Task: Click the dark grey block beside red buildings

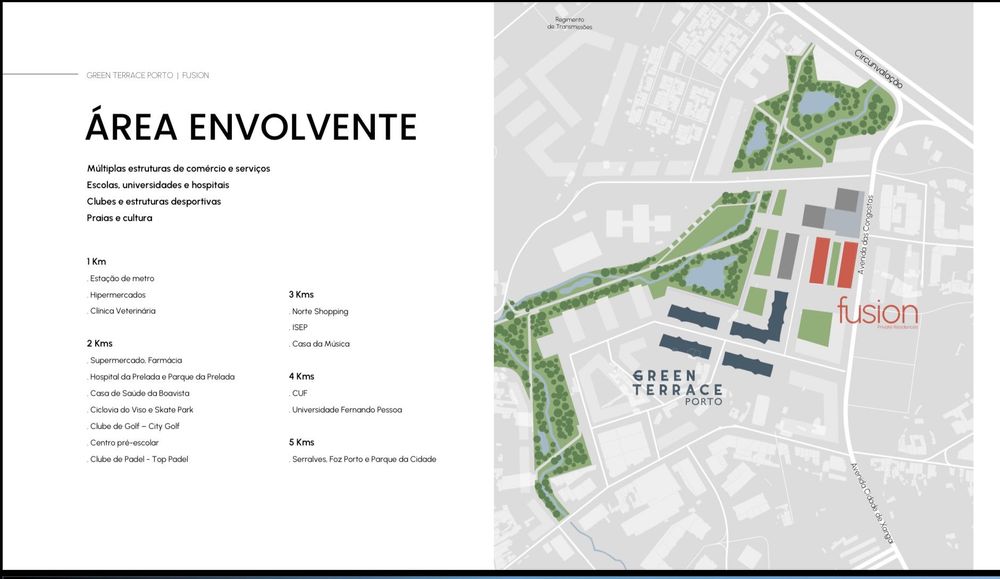Action: pos(789,255)
